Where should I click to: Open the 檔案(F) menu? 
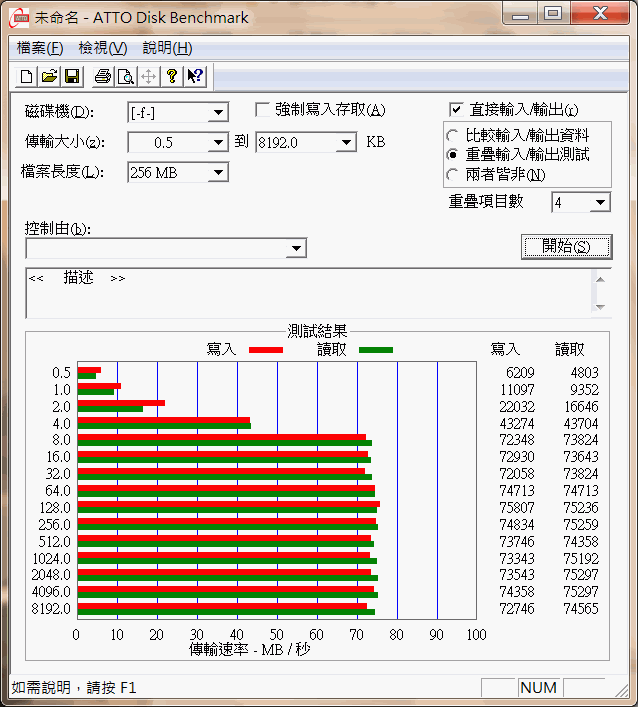click(40, 48)
